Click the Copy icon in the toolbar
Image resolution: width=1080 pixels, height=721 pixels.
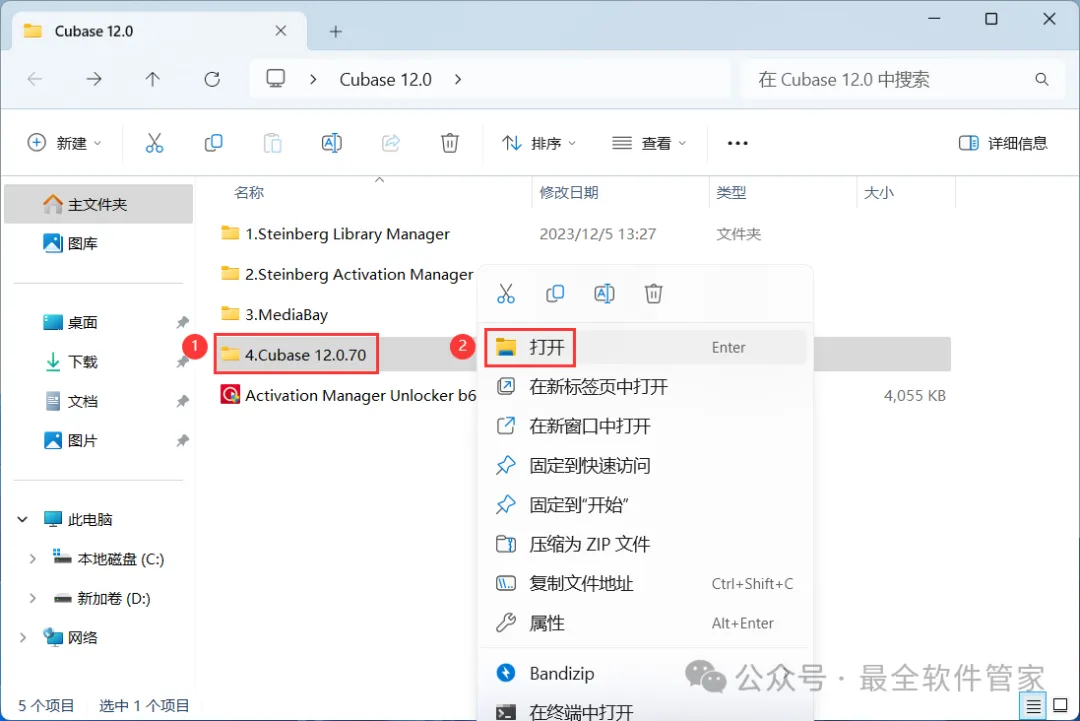pyautogui.click(x=214, y=143)
